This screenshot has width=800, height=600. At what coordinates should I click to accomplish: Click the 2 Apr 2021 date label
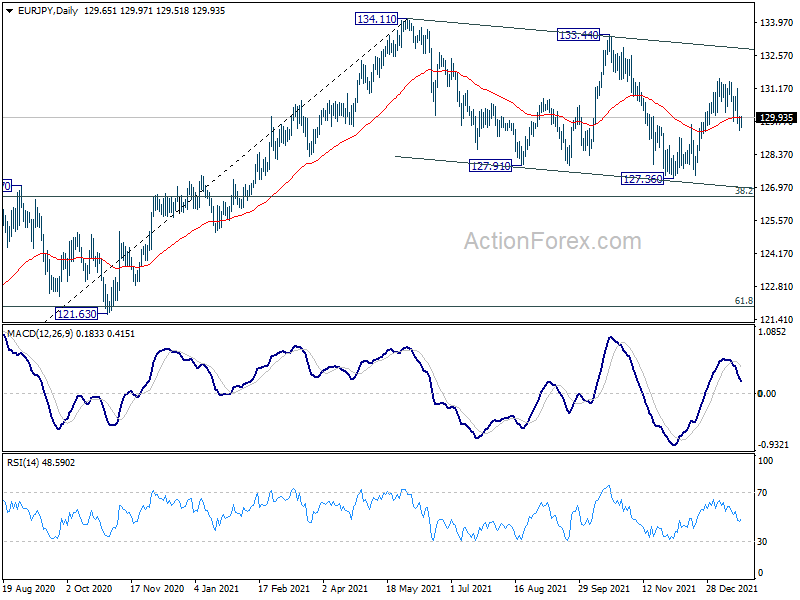click(x=345, y=588)
